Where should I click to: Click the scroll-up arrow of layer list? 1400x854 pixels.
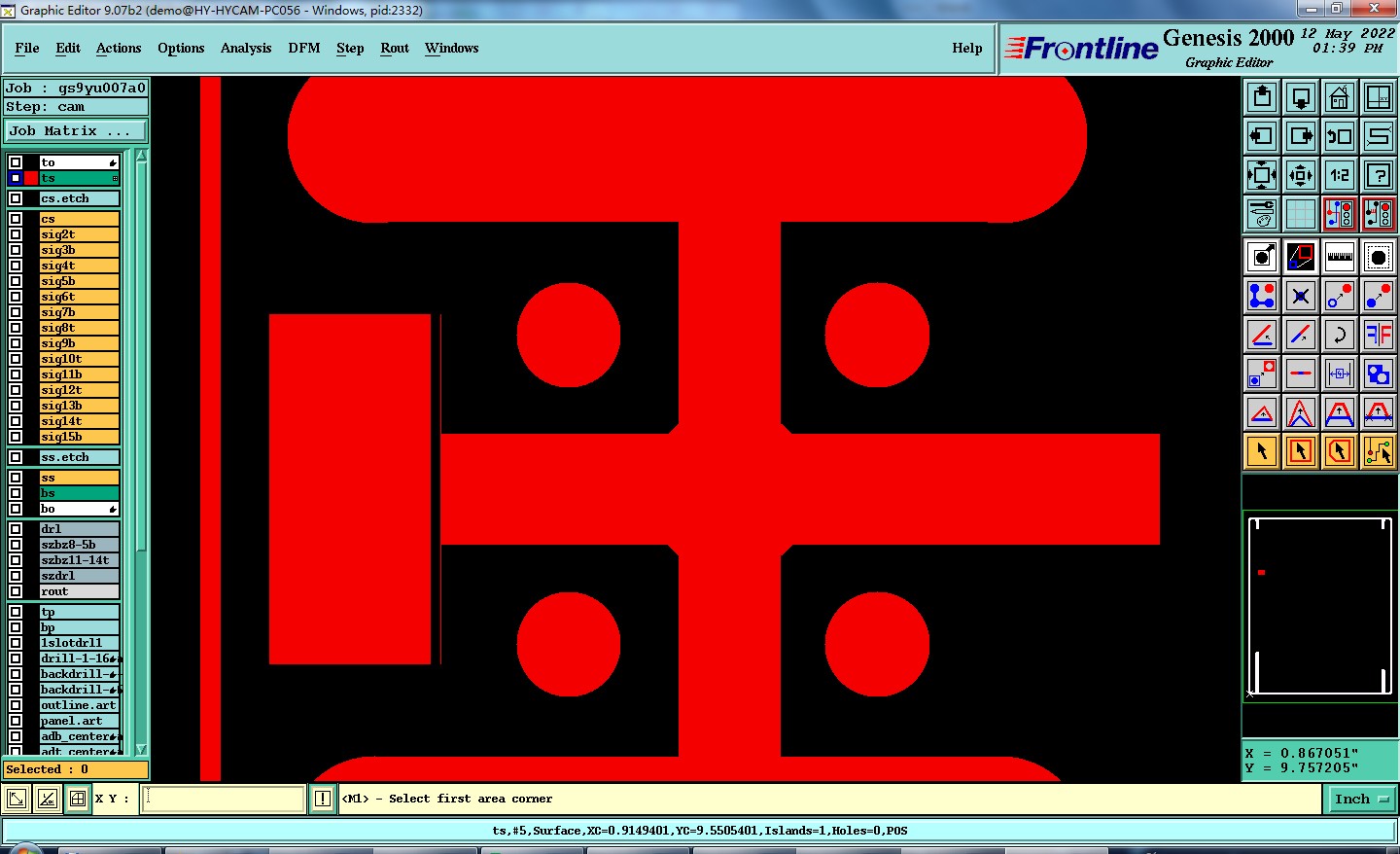click(142, 155)
